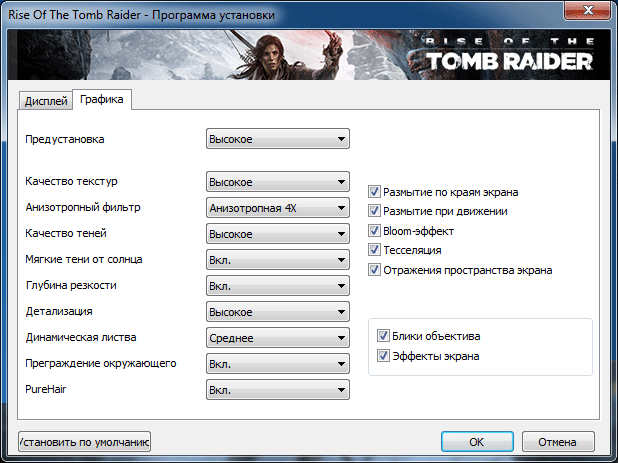The image size is (618, 463).
Task: Select the Графика tab
Action: pyautogui.click(x=102, y=99)
